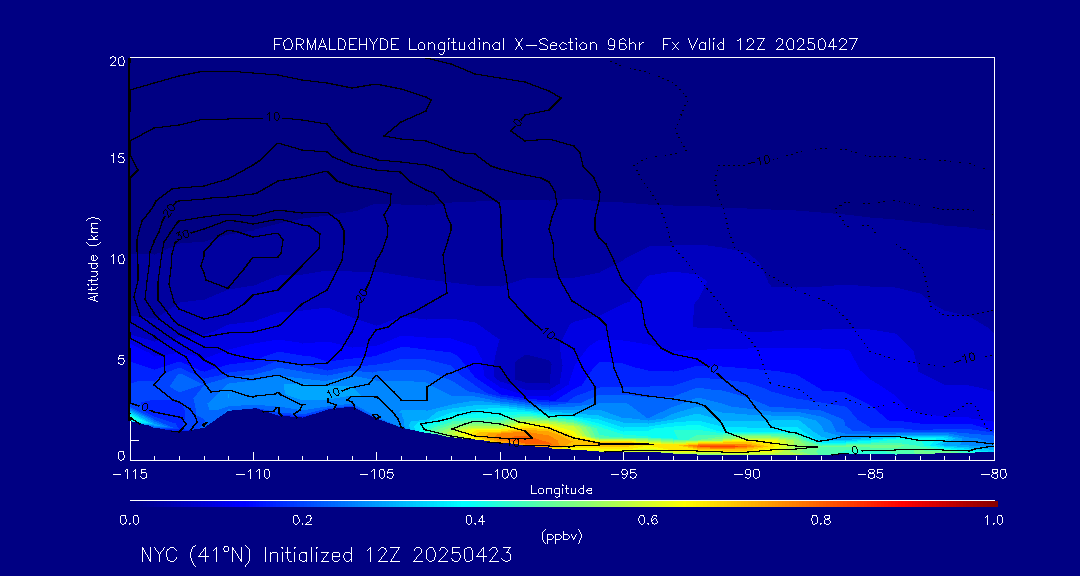This screenshot has height=576, width=1080.
Task: Click the 1.0 color scale value
Action: click(x=993, y=520)
